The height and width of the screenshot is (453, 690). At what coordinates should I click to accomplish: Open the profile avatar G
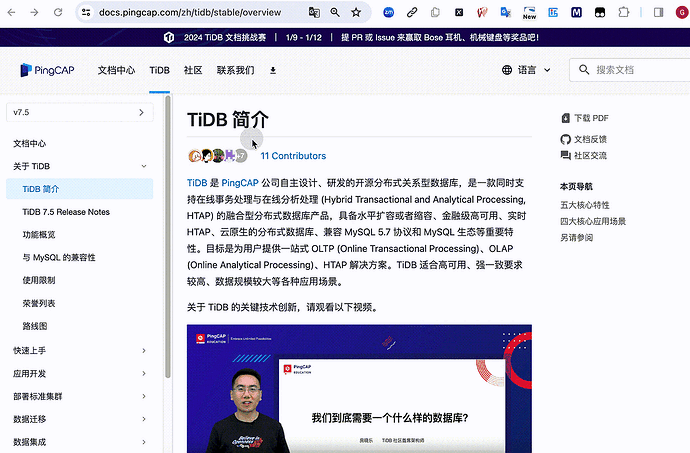683,12
